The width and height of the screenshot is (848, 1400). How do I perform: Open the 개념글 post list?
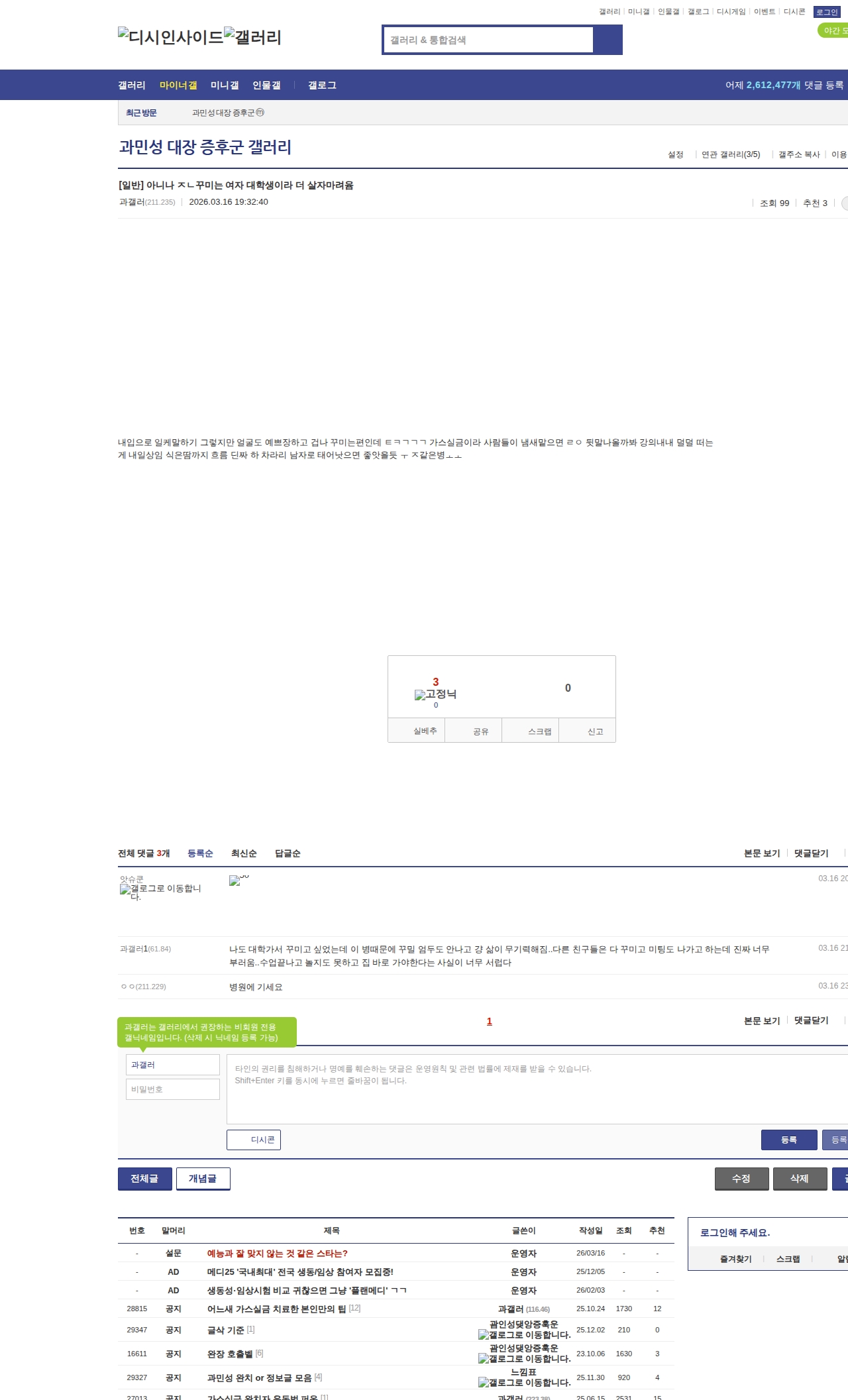click(x=203, y=1179)
